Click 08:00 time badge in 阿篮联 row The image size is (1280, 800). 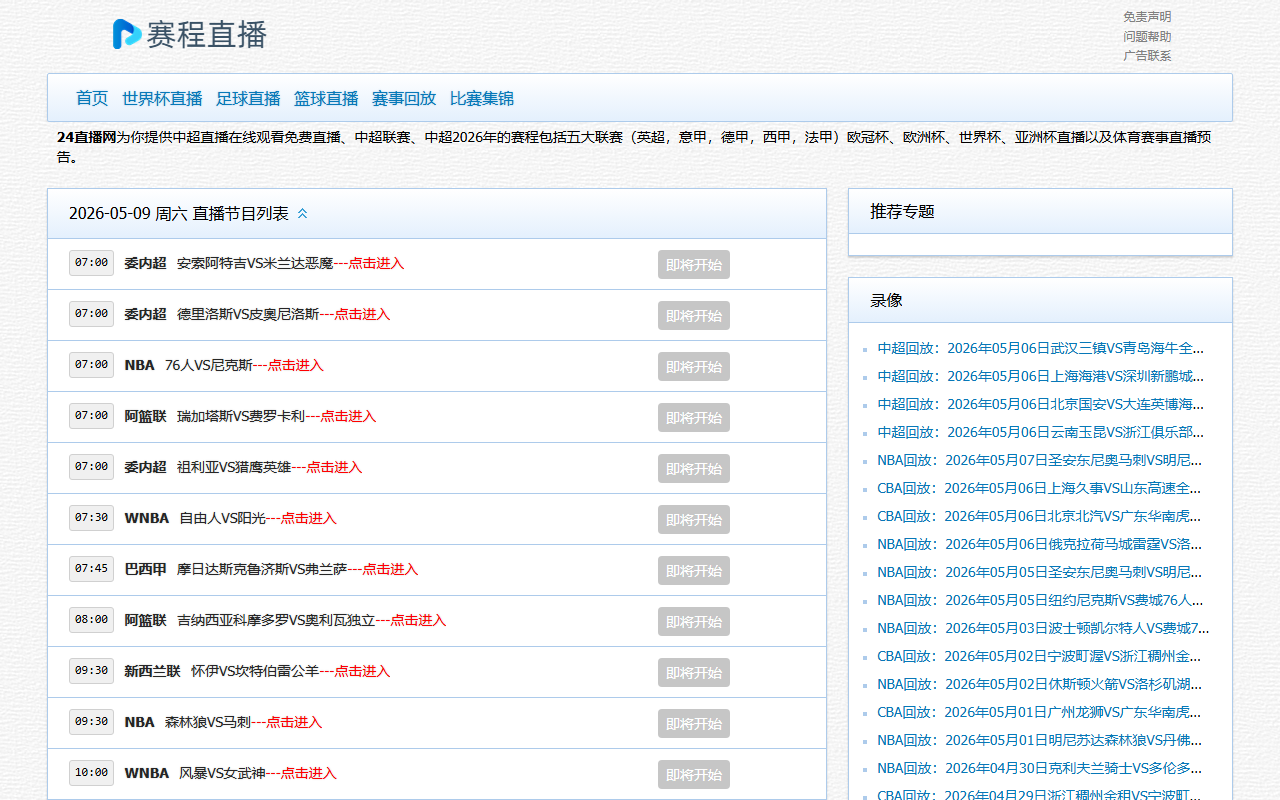pos(91,620)
